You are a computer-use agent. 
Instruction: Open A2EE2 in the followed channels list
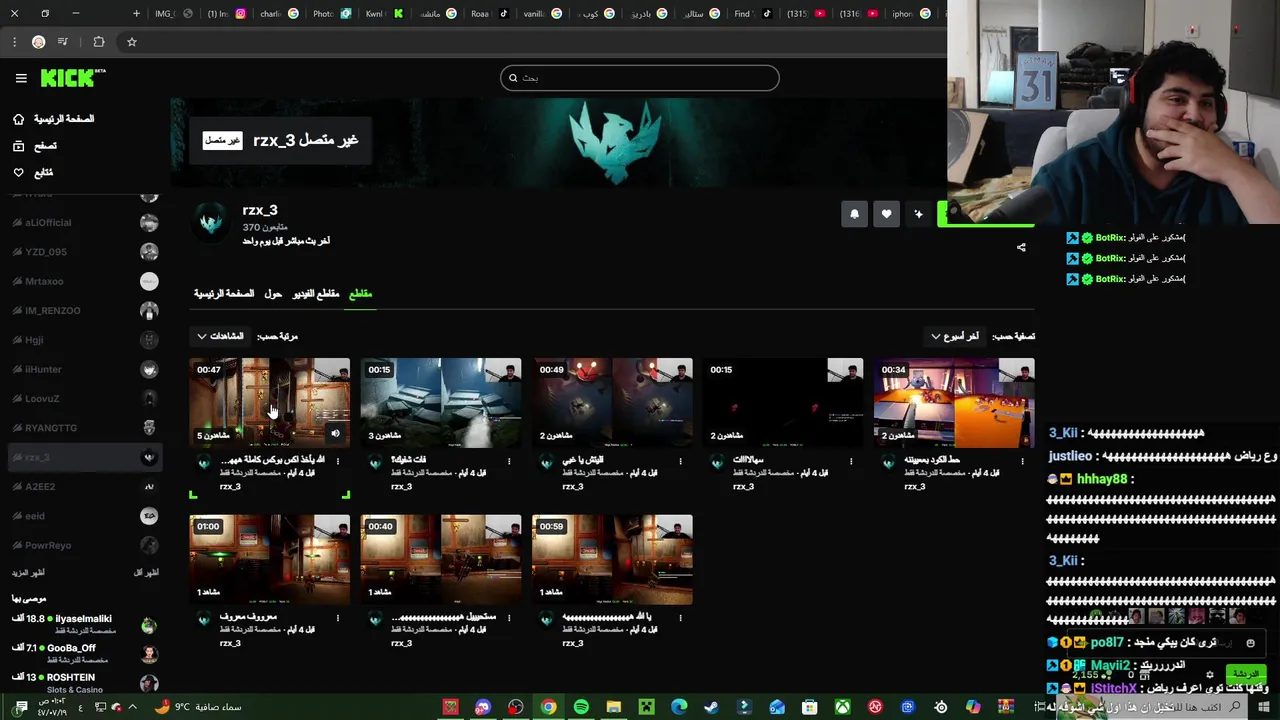point(85,487)
